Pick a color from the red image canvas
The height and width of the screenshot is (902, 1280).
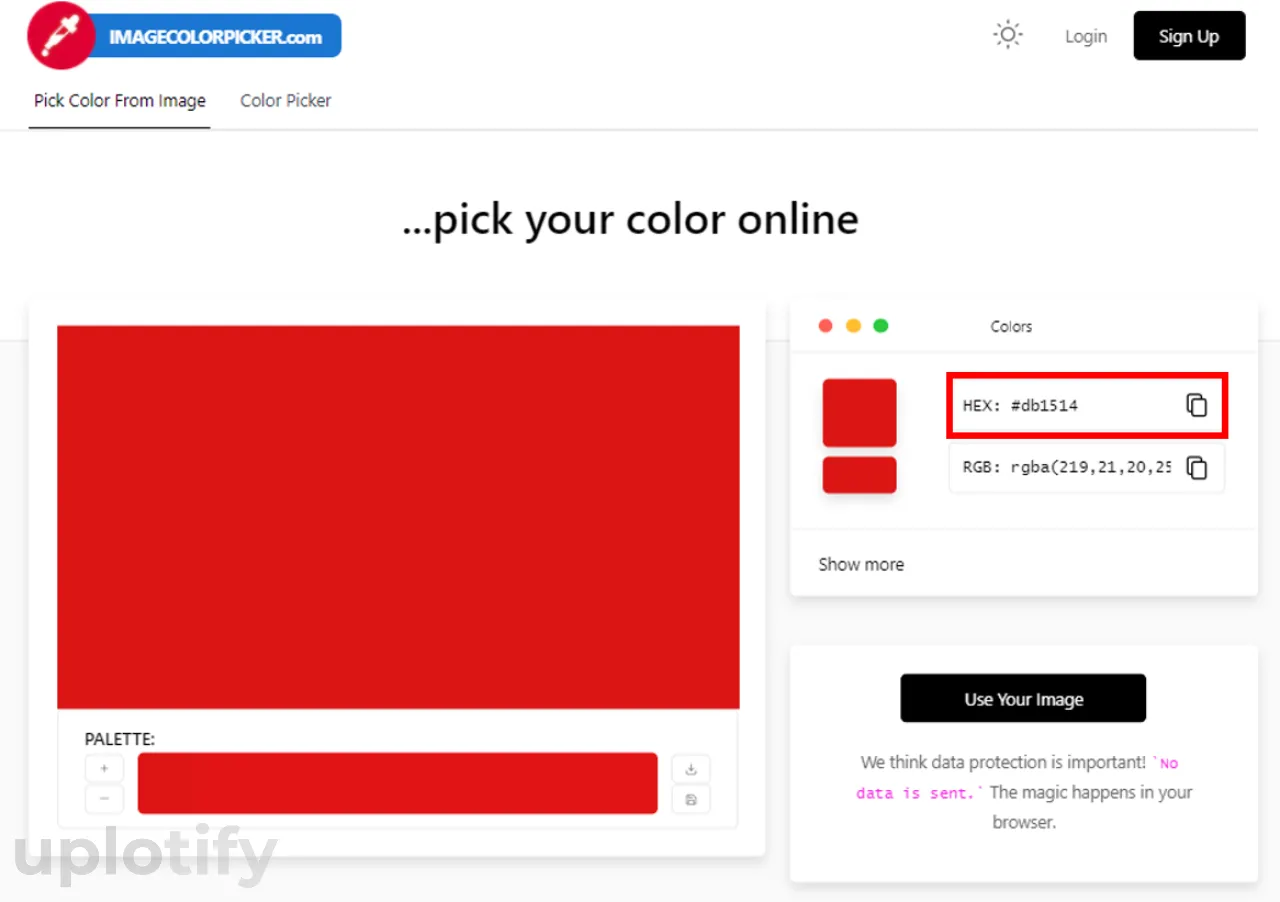tap(398, 517)
